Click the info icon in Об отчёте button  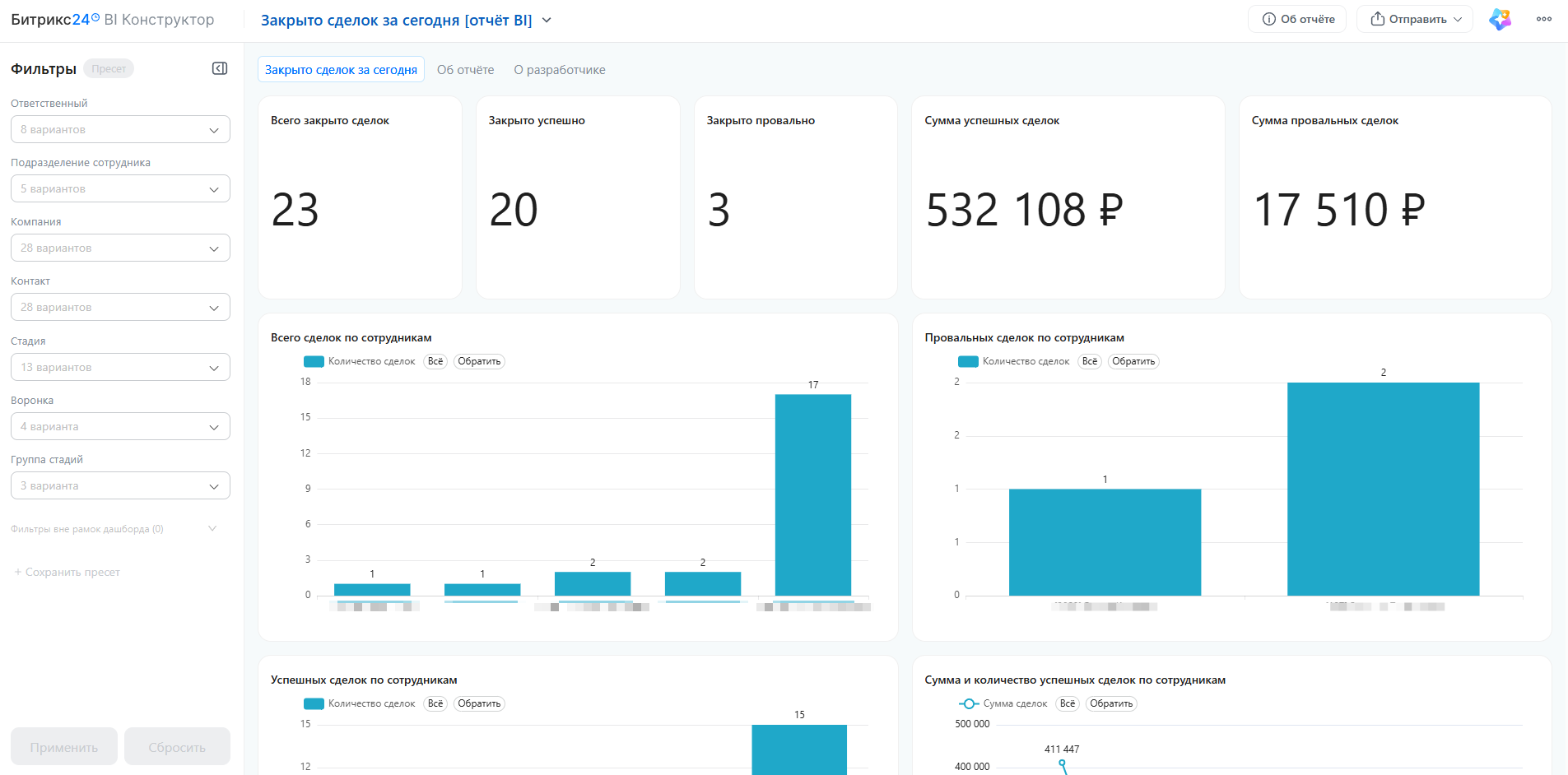coord(1269,19)
